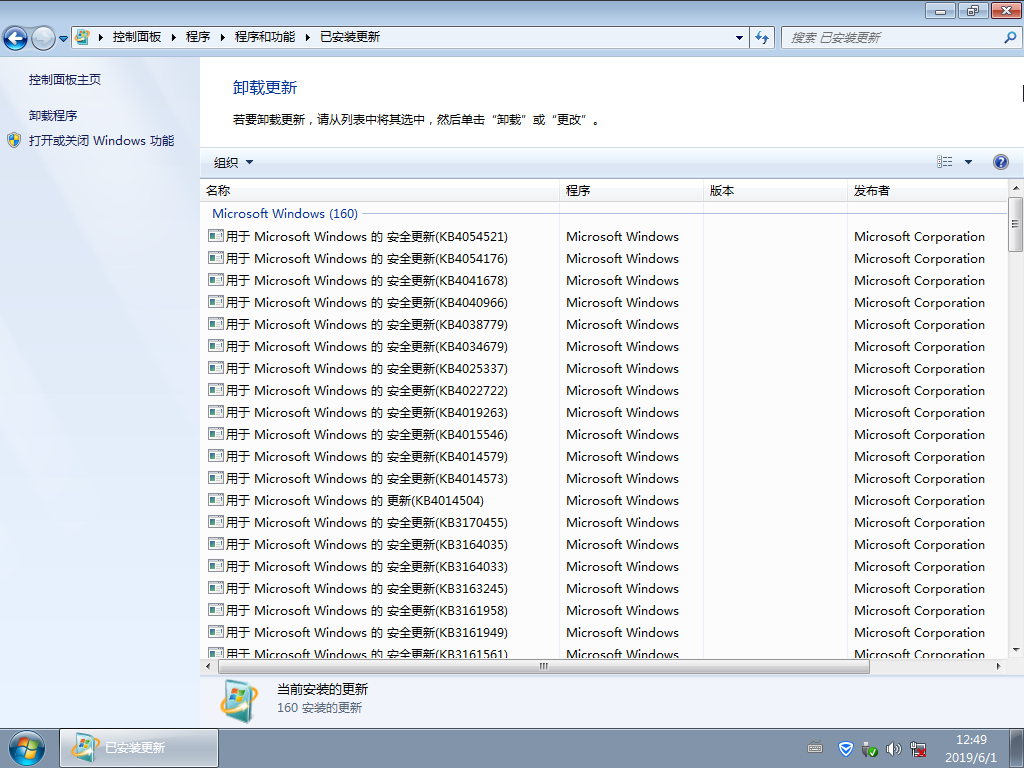The width and height of the screenshot is (1024, 768).
Task: Click the icon of update KB3170455
Action: point(216,522)
